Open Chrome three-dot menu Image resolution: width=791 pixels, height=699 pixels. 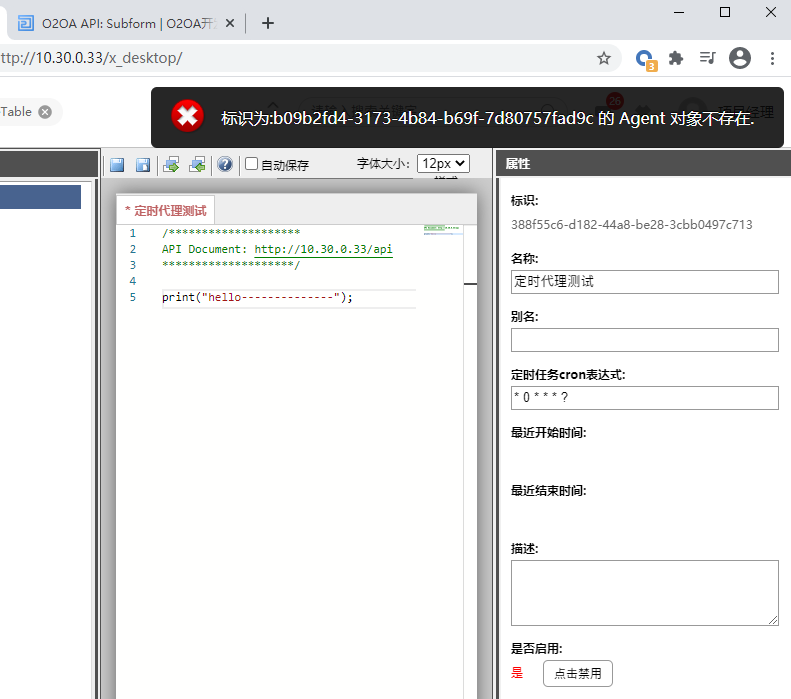coord(772,59)
